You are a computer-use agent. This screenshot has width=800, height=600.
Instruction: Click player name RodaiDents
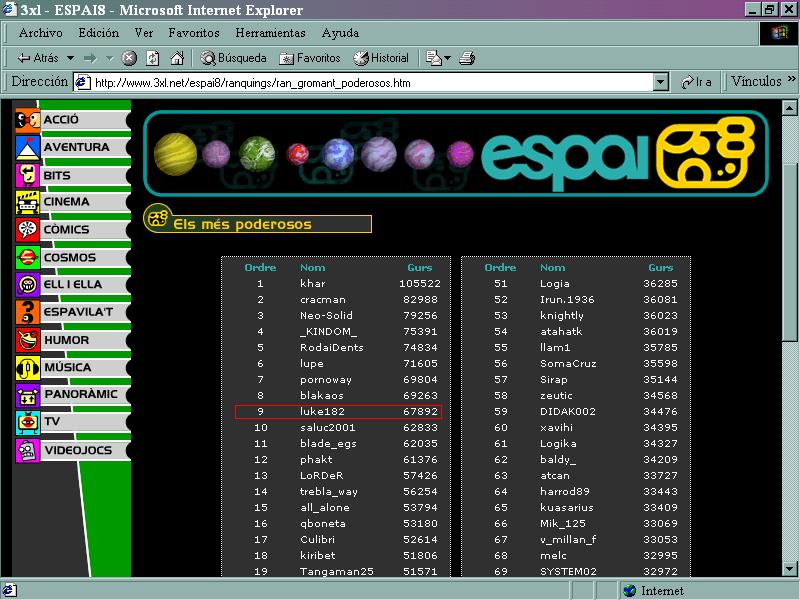(x=332, y=347)
